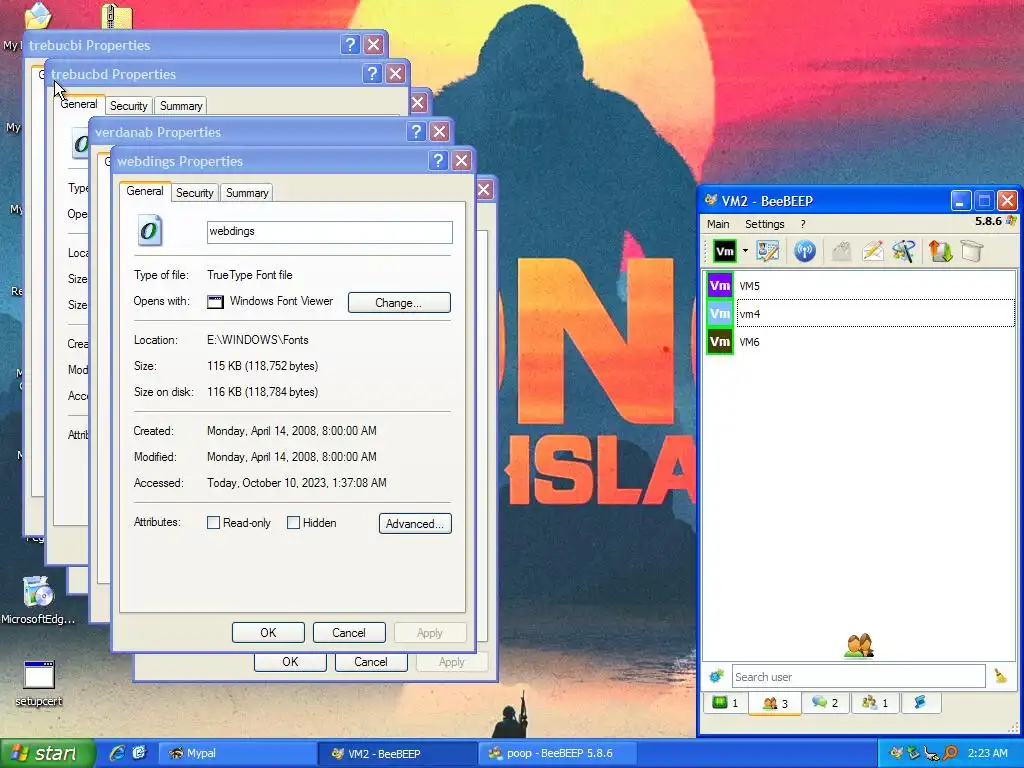The image size is (1024, 768).
Task: Click Cancel in the properties window behind webdings
Action: tap(371, 662)
